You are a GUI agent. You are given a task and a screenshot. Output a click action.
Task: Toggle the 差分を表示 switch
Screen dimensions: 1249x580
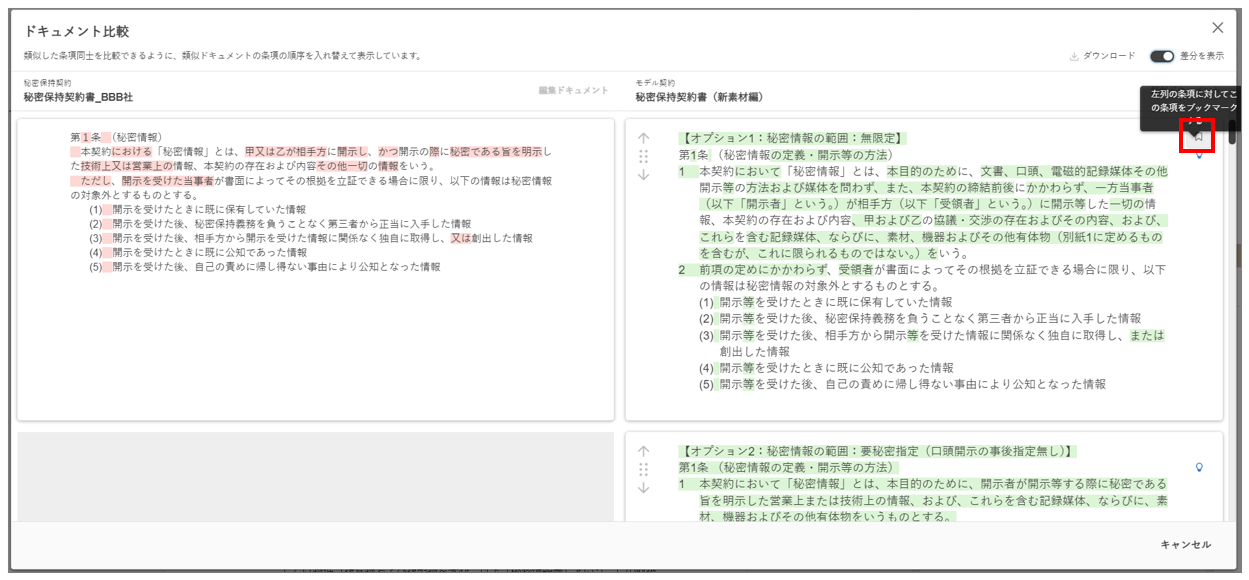point(1161,56)
